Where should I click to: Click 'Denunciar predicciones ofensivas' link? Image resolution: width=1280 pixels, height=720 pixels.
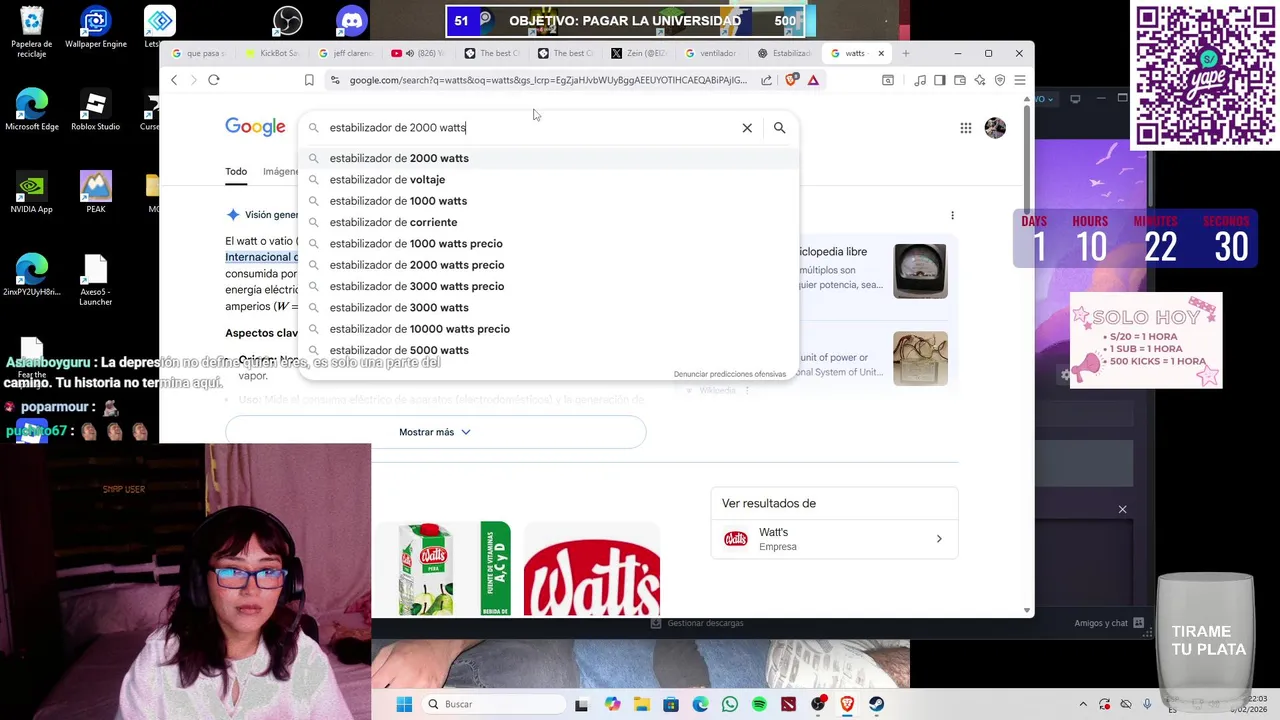click(x=729, y=374)
